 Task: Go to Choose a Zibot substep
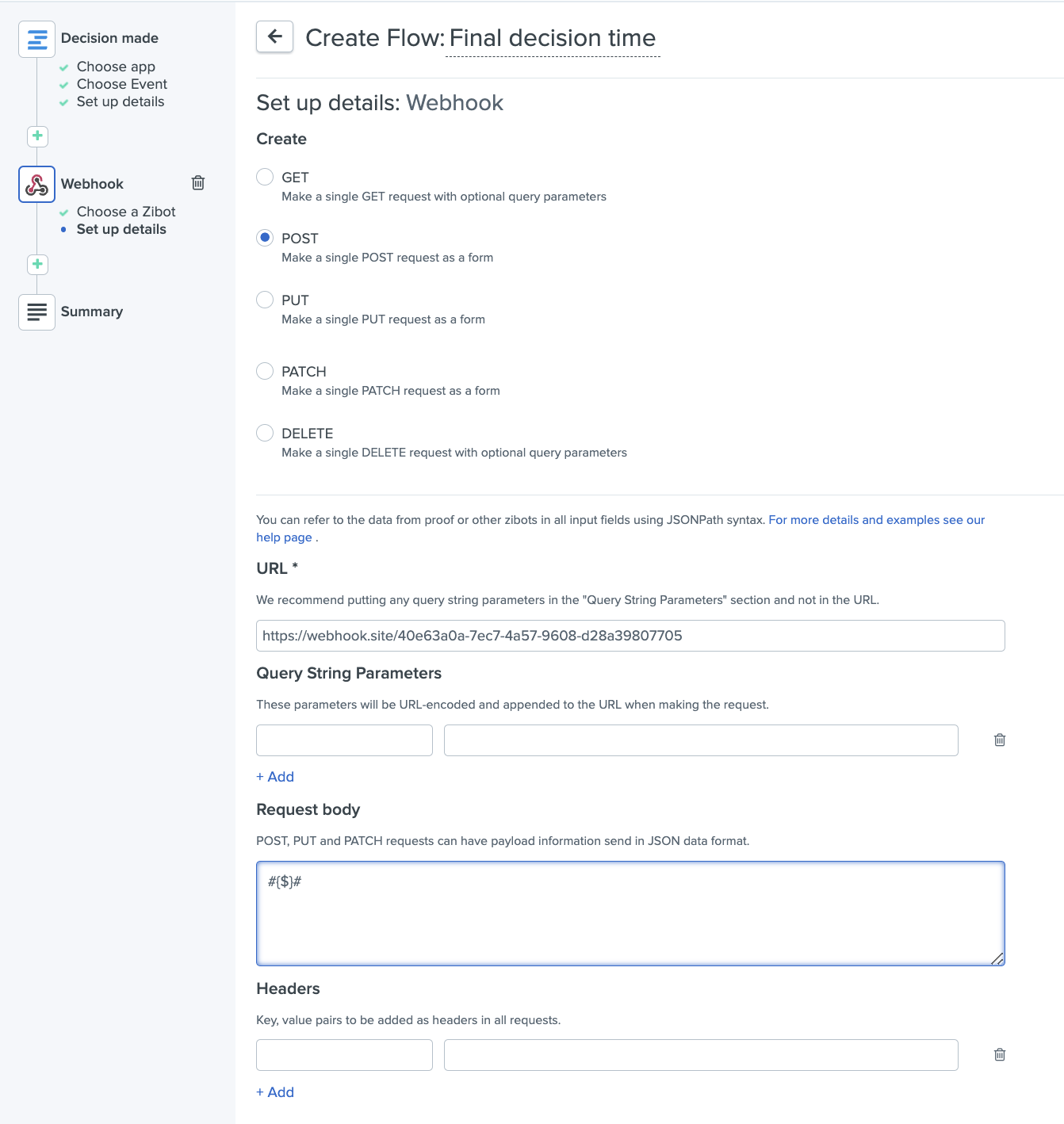[125, 212]
